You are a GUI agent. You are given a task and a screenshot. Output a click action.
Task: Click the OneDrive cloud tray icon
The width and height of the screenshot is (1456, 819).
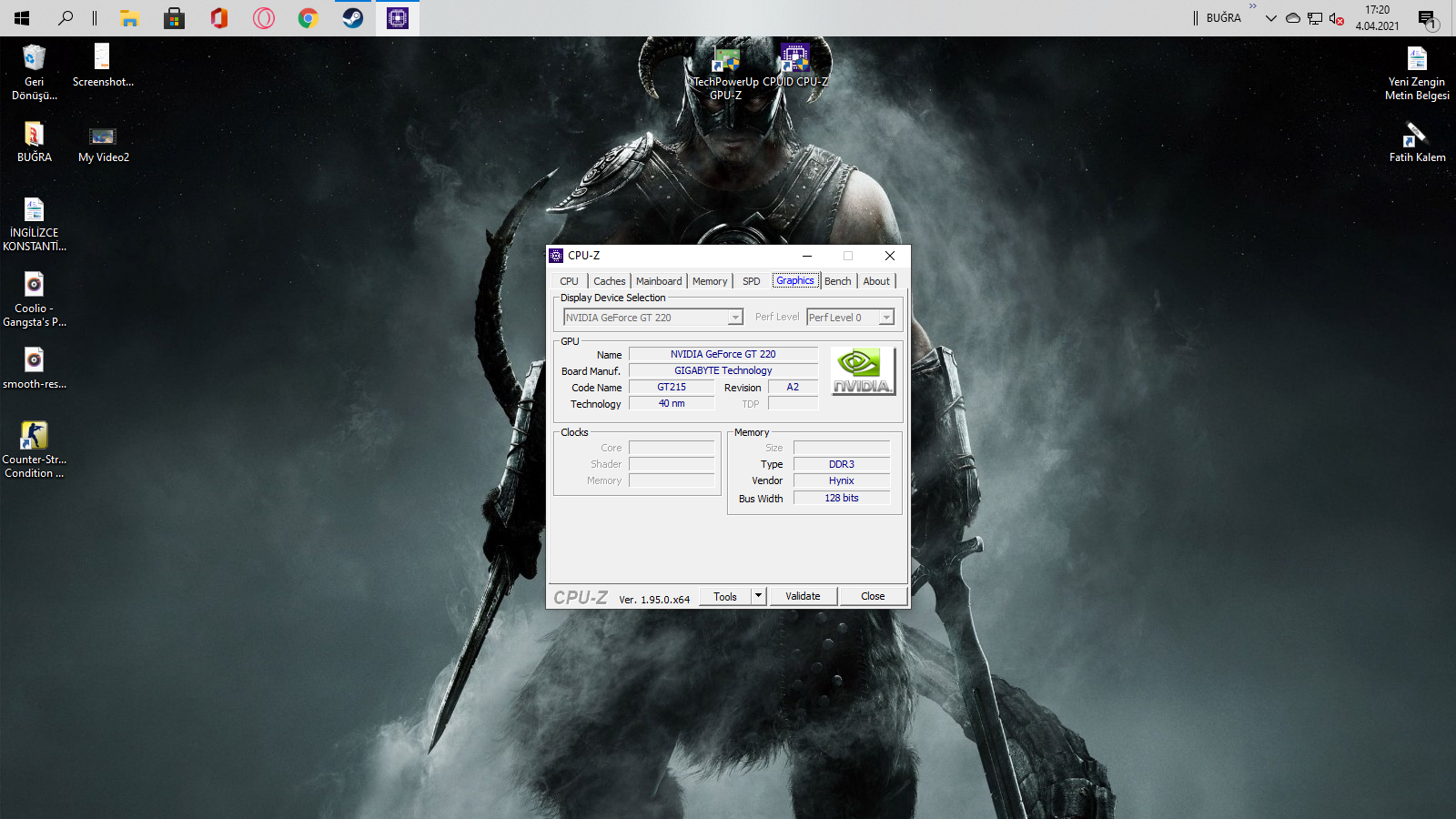[1292, 18]
